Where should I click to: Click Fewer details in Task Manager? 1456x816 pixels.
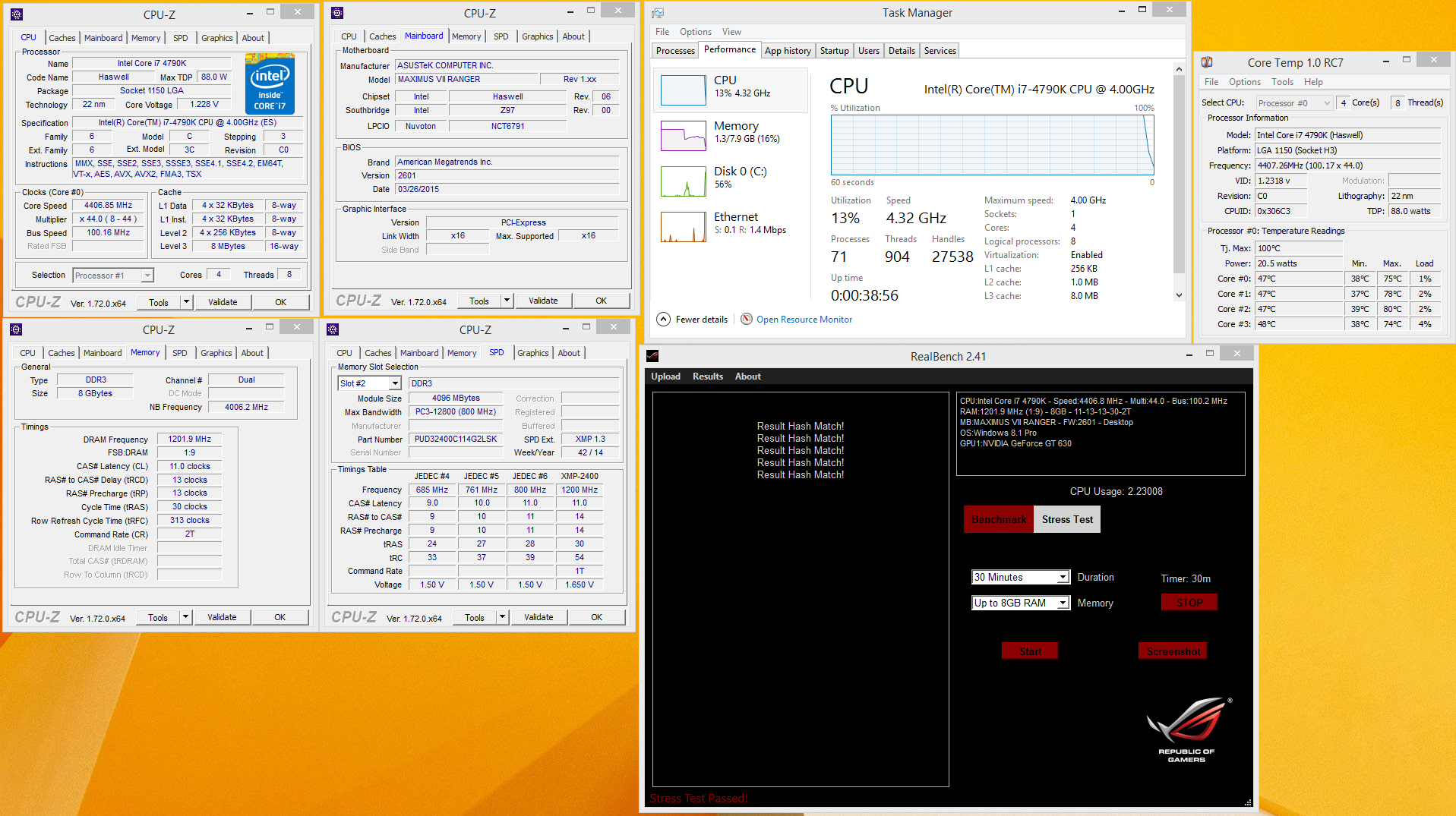point(701,320)
